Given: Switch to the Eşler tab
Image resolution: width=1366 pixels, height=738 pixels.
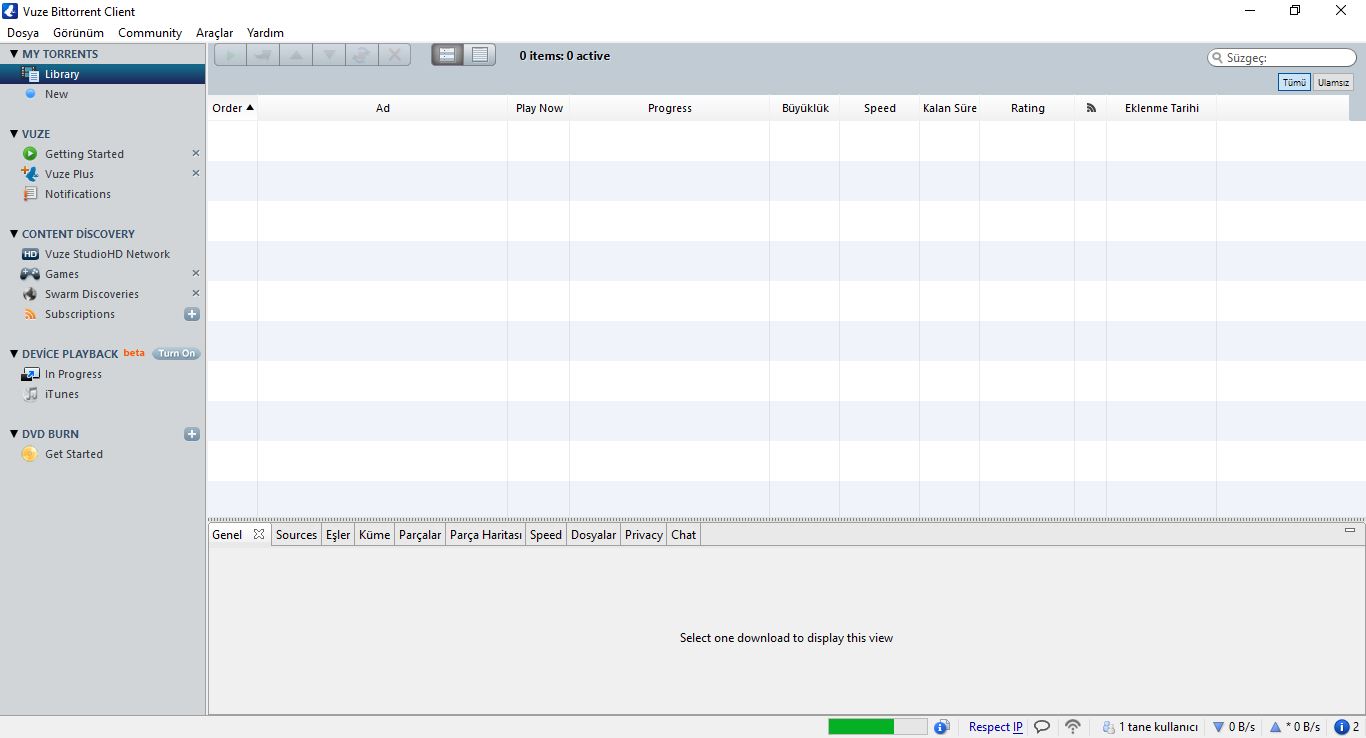Looking at the screenshot, I should (x=338, y=535).
